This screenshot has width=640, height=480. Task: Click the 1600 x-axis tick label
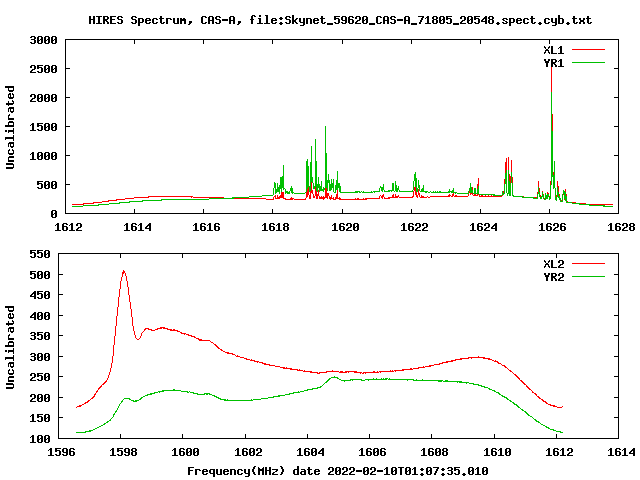(186, 452)
